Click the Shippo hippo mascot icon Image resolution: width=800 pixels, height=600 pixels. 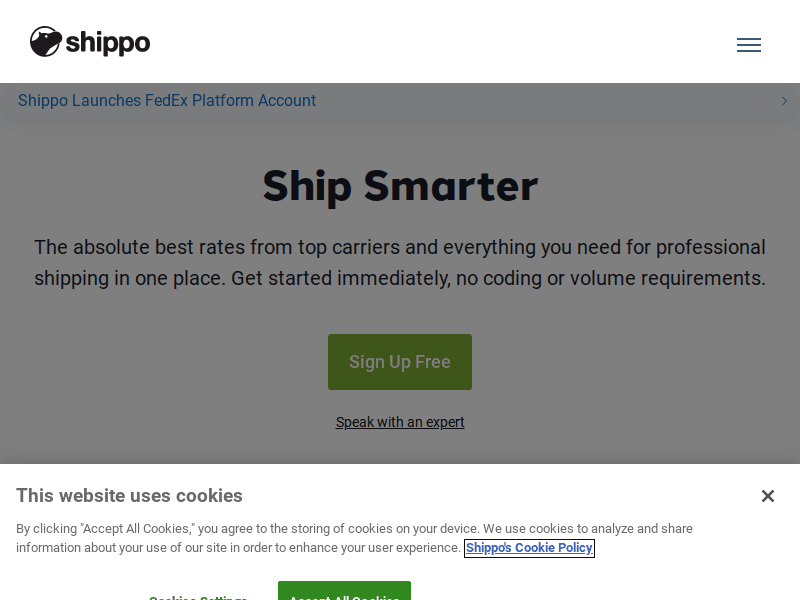46,42
